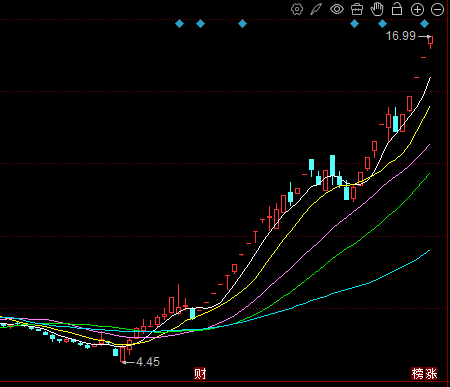450x387 pixels.
Task: Select the drawing pen tool
Action: [x=316, y=9]
